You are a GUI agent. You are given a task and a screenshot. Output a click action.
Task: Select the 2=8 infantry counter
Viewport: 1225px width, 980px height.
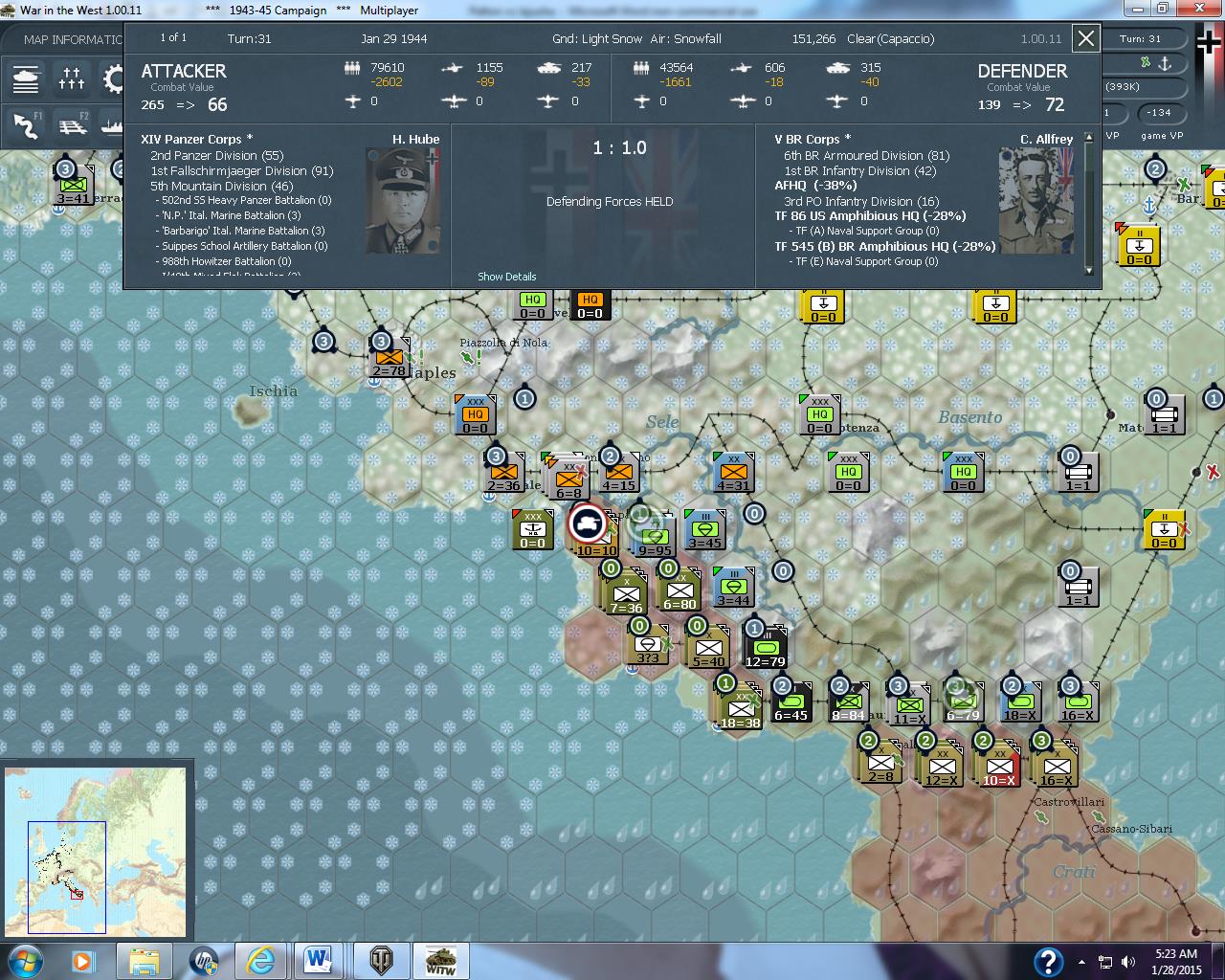pyautogui.click(x=881, y=764)
